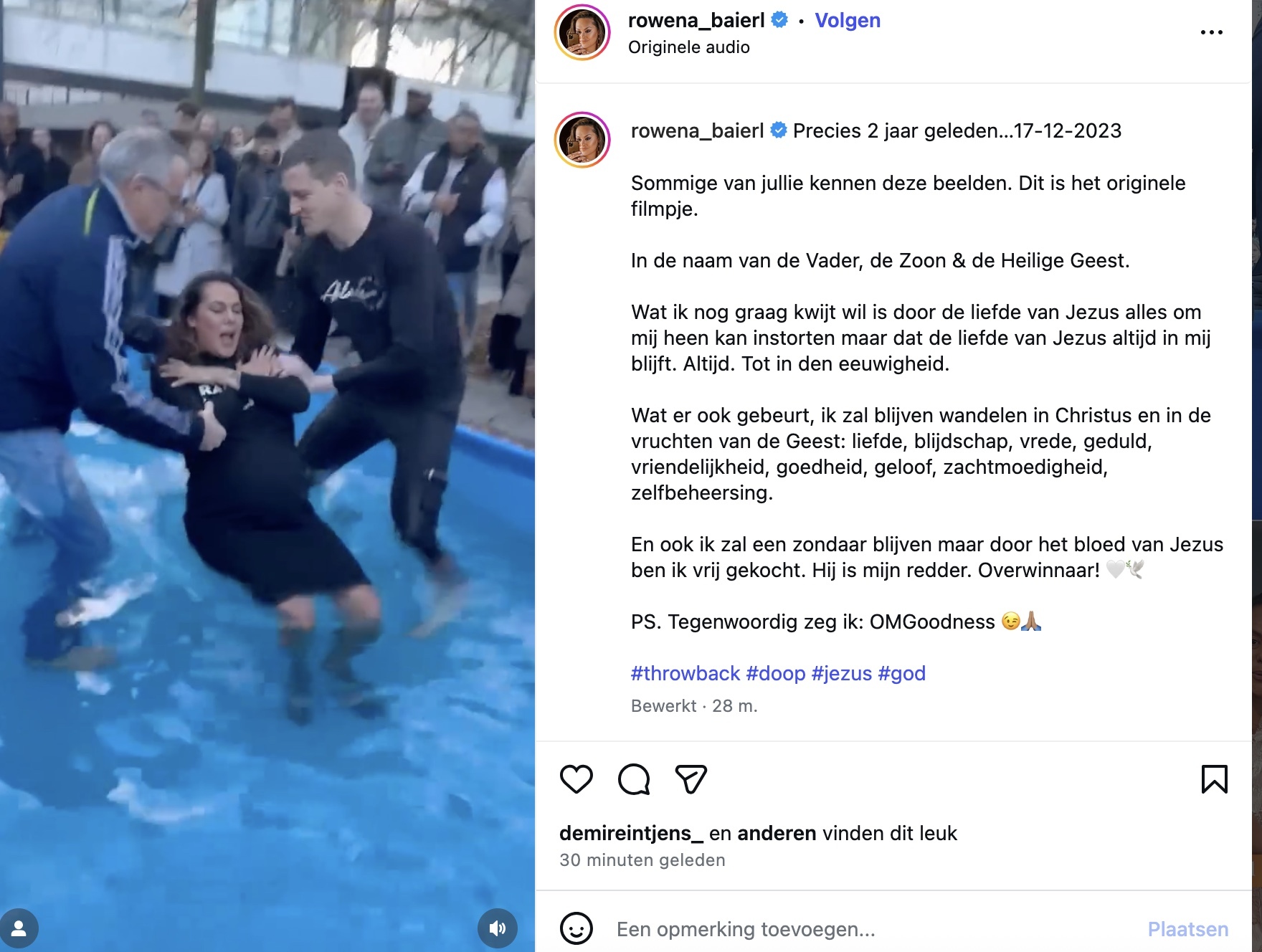
Task: Like the post with the heart icon
Action: [x=577, y=779]
